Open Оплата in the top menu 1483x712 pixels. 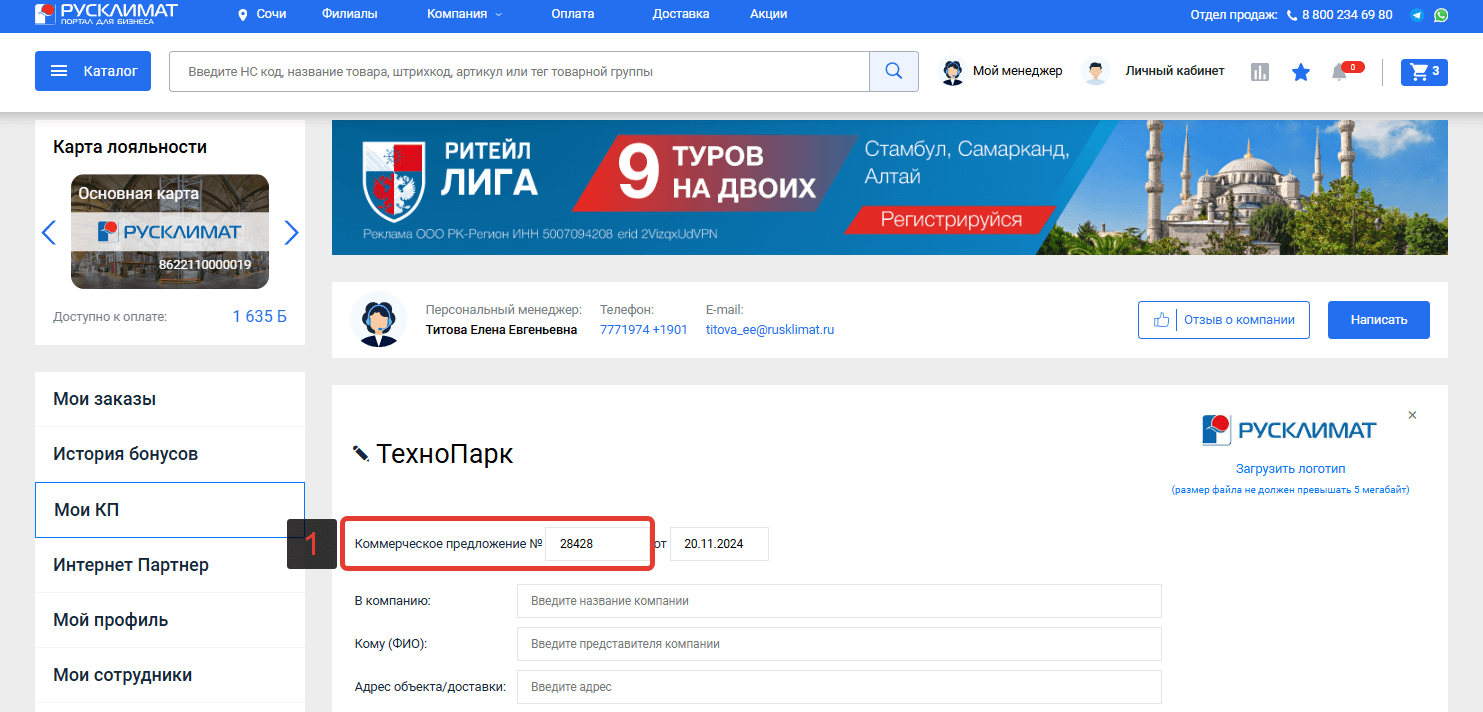[572, 14]
